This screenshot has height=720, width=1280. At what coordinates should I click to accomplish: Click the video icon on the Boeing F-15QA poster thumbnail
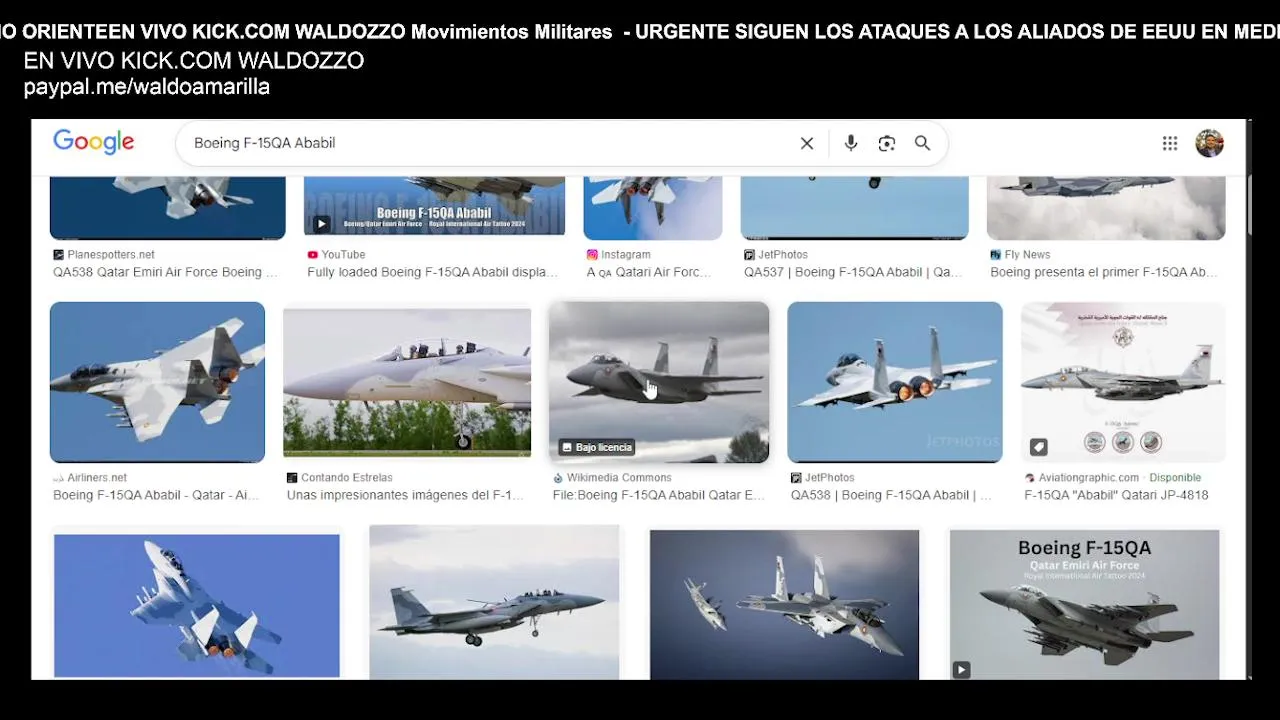(x=961, y=670)
